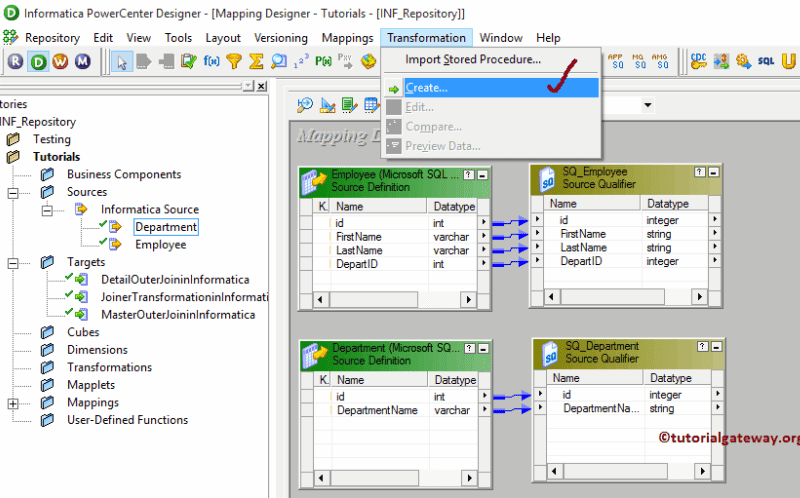Viewport: 800px width, 498px height.
Task: Open the Window menu
Action: pyautogui.click(x=501, y=38)
